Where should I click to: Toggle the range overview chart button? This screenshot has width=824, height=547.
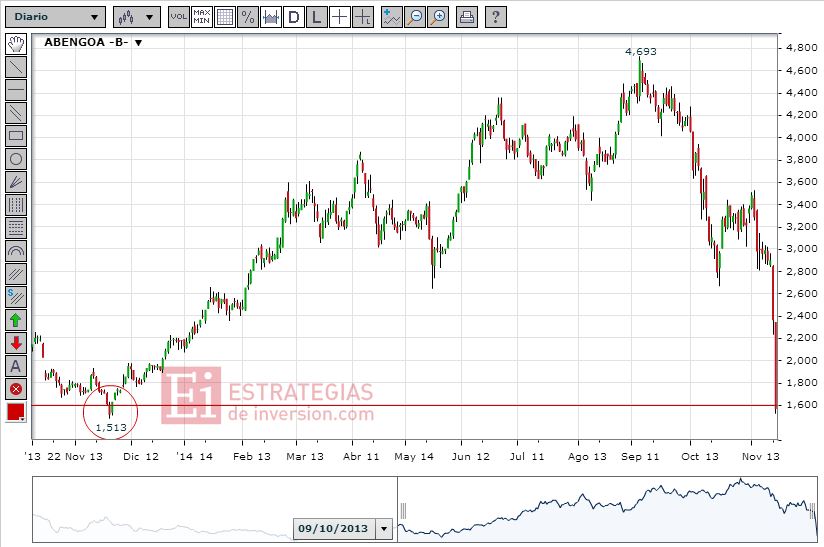[271, 17]
